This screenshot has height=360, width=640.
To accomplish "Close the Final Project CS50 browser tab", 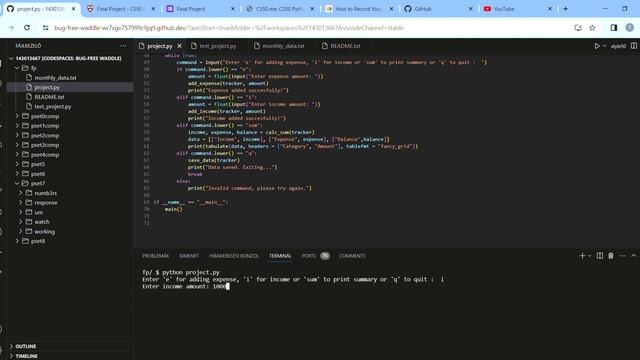I will (153, 9).
